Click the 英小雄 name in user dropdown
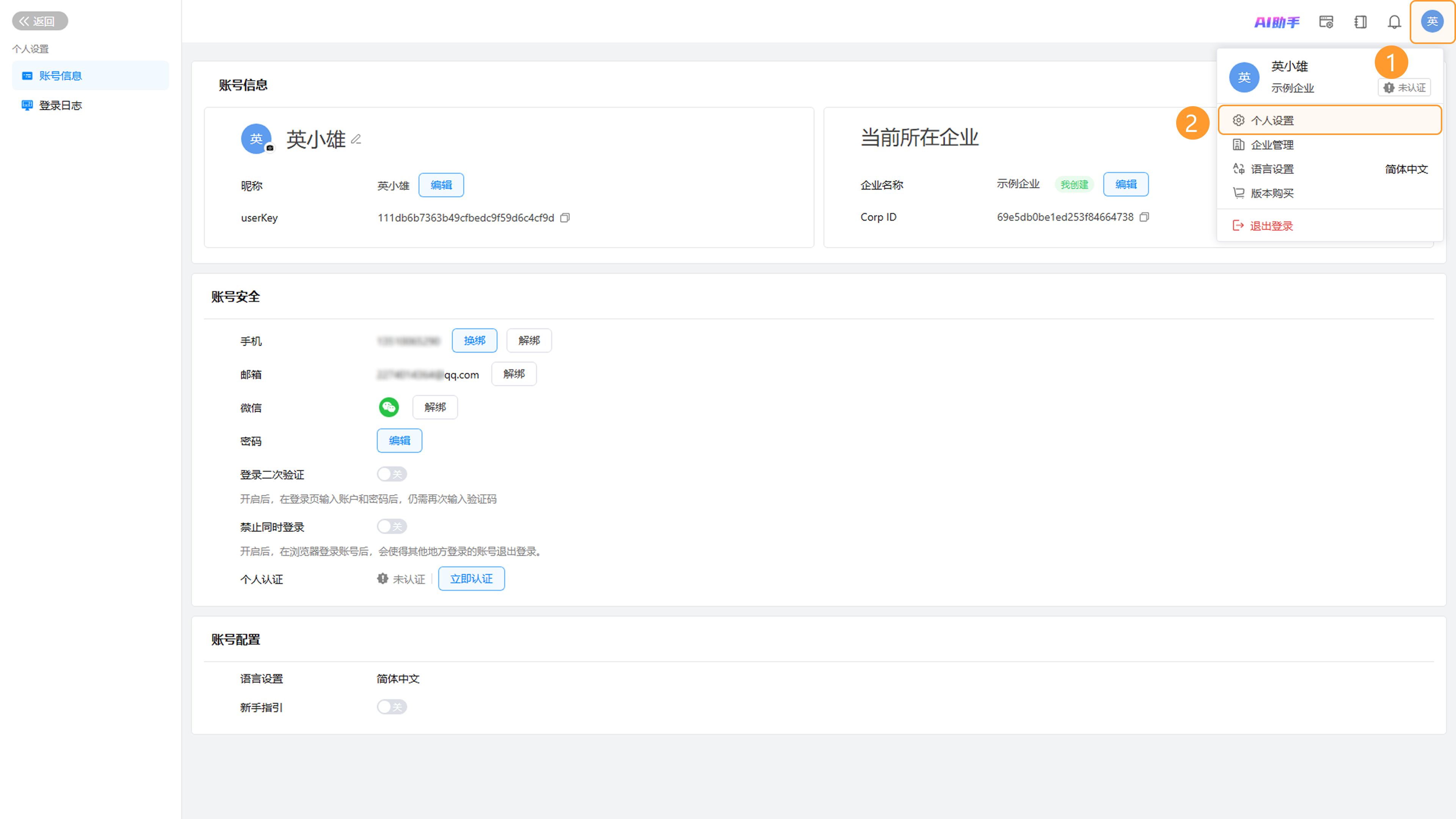This screenshot has height=819, width=1456. pos(1289,66)
